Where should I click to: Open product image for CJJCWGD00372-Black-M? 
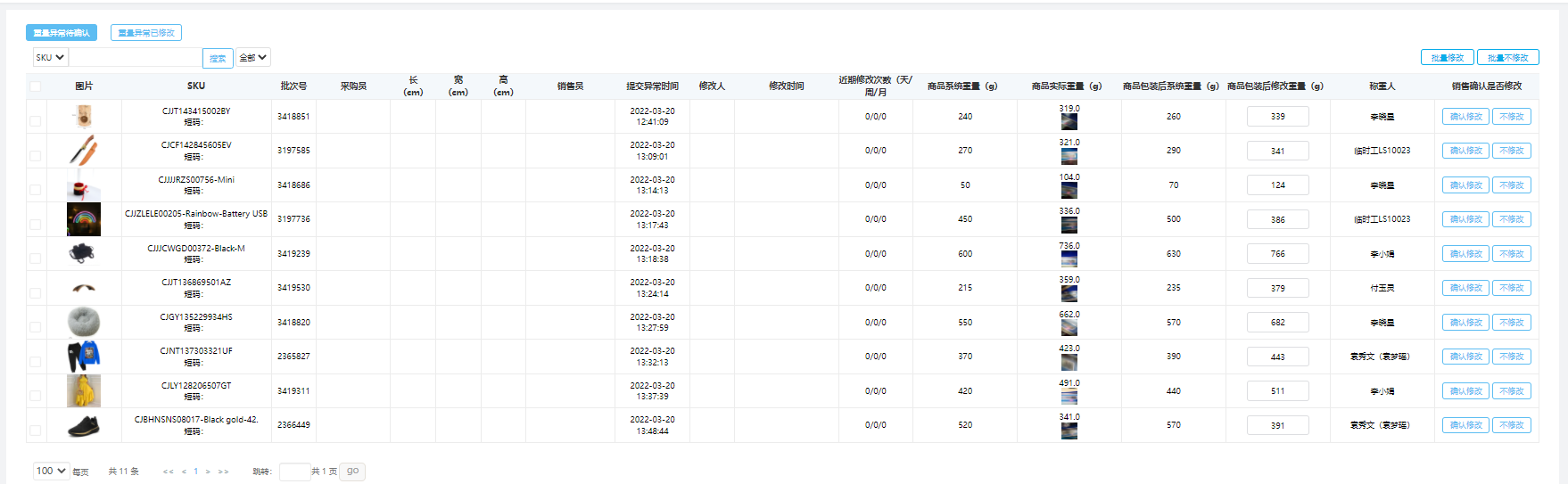pyautogui.click(x=83, y=253)
